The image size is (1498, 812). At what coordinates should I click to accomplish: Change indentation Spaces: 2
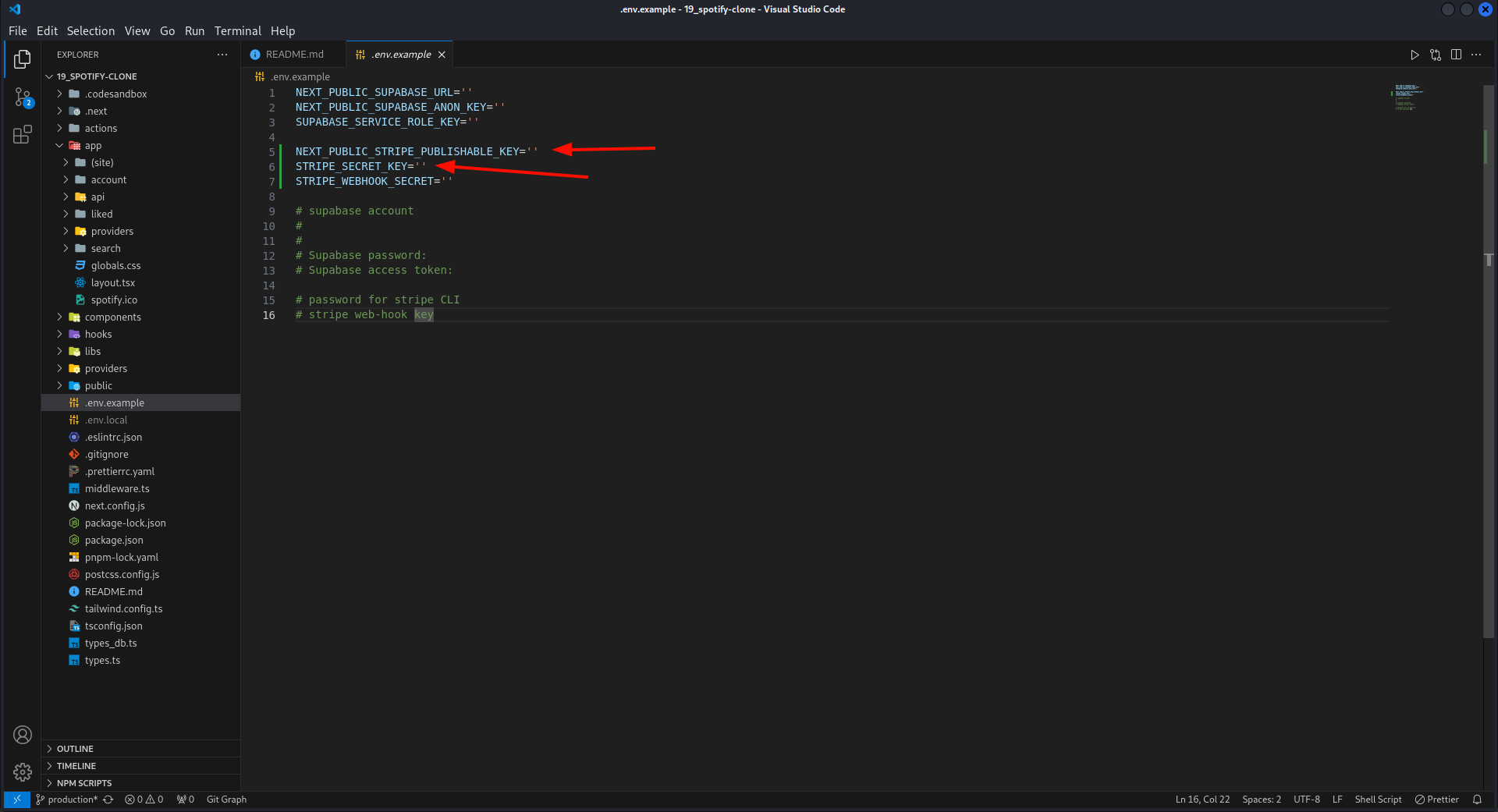[1262, 800]
